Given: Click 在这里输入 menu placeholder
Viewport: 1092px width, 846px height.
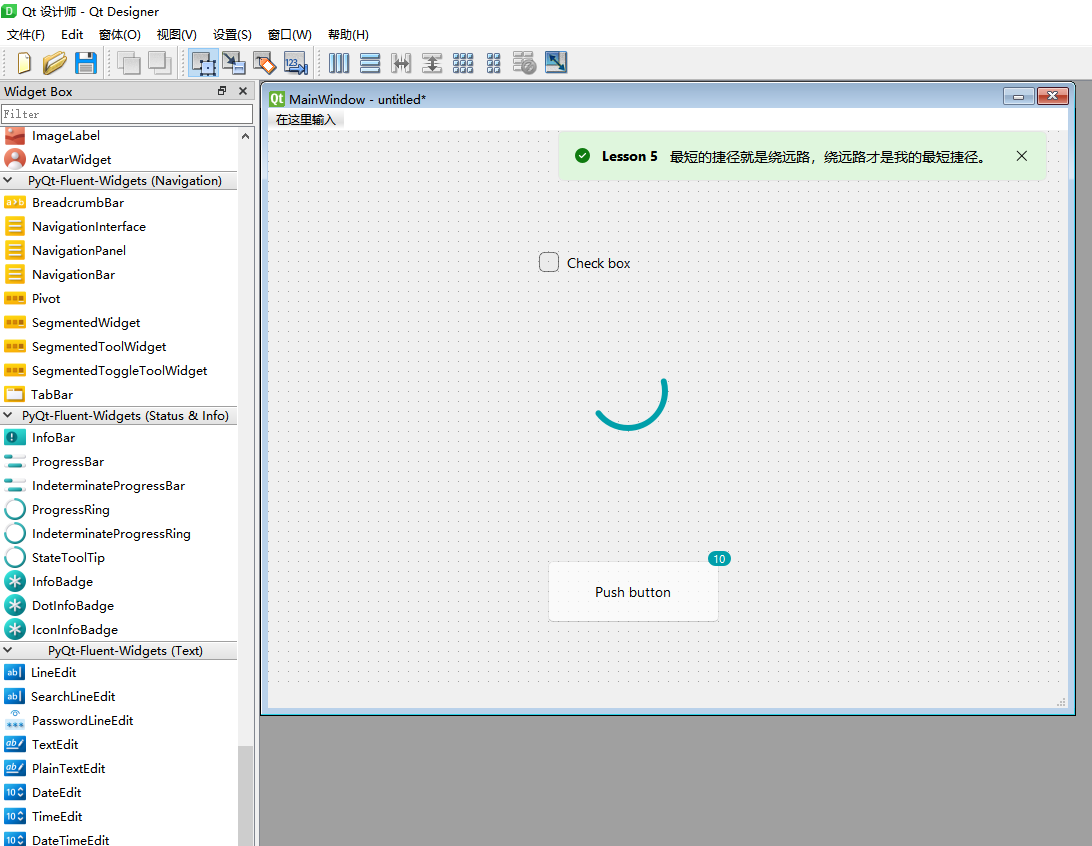Looking at the screenshot, I should coord(306,120).
